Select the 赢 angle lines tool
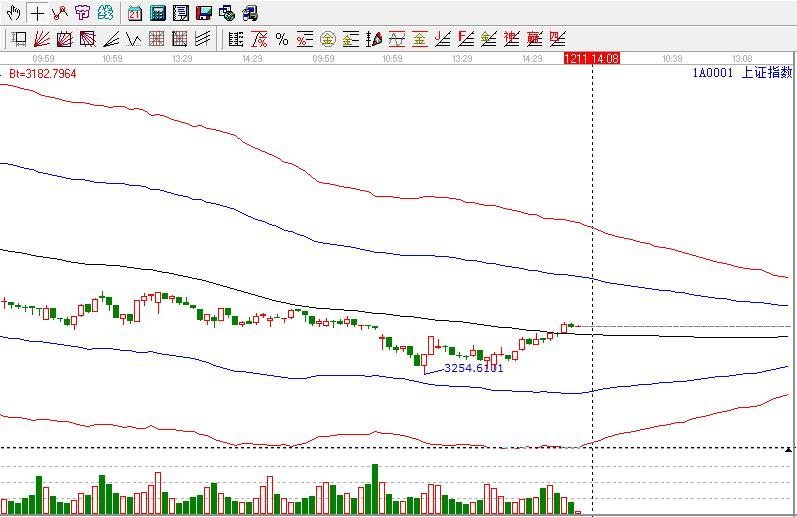Viewport: 797px width, 517px height. [x=534, y=39]
